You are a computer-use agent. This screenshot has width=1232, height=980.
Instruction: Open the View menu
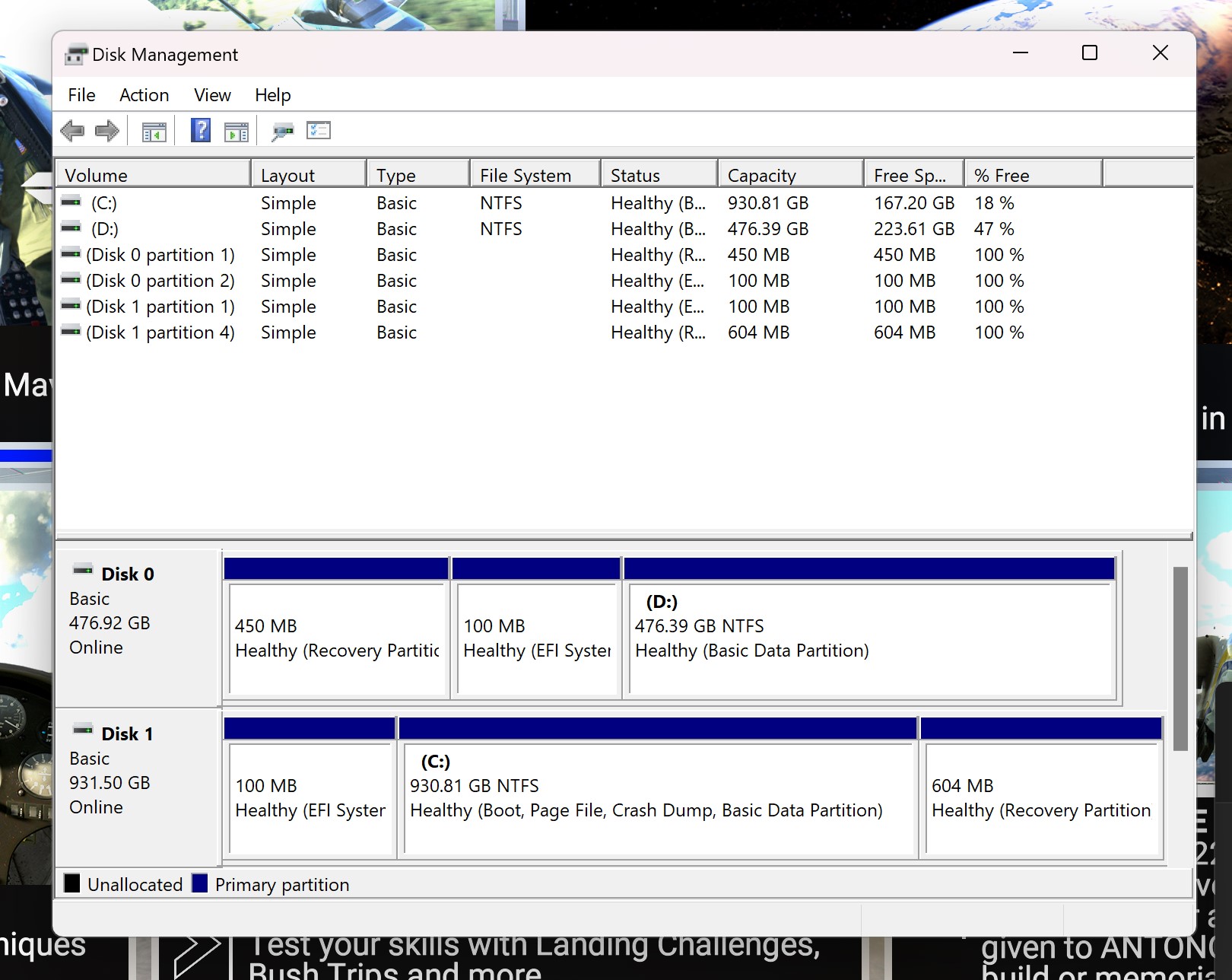point(211,94)
